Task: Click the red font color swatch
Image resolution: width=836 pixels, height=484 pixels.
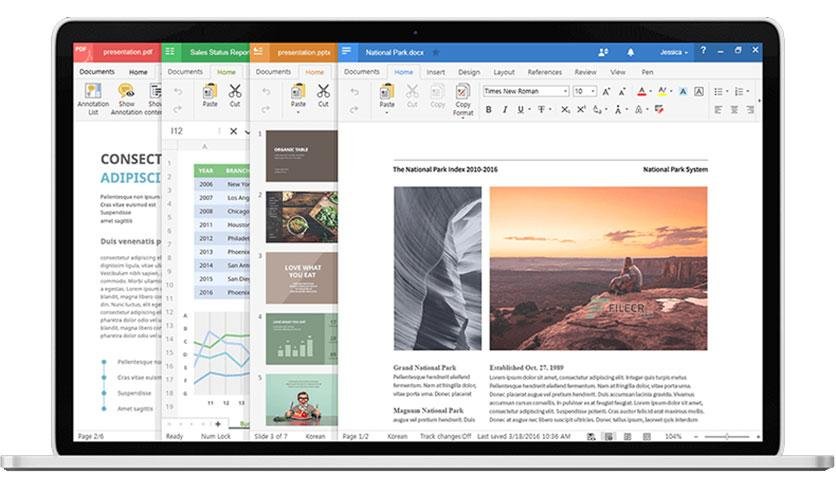Action: pos(642,92)
